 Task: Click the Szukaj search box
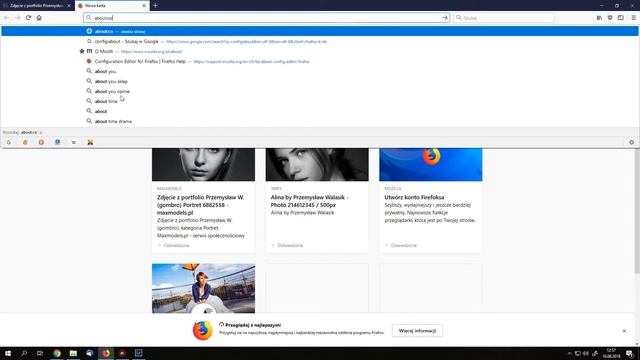[504, 18]
